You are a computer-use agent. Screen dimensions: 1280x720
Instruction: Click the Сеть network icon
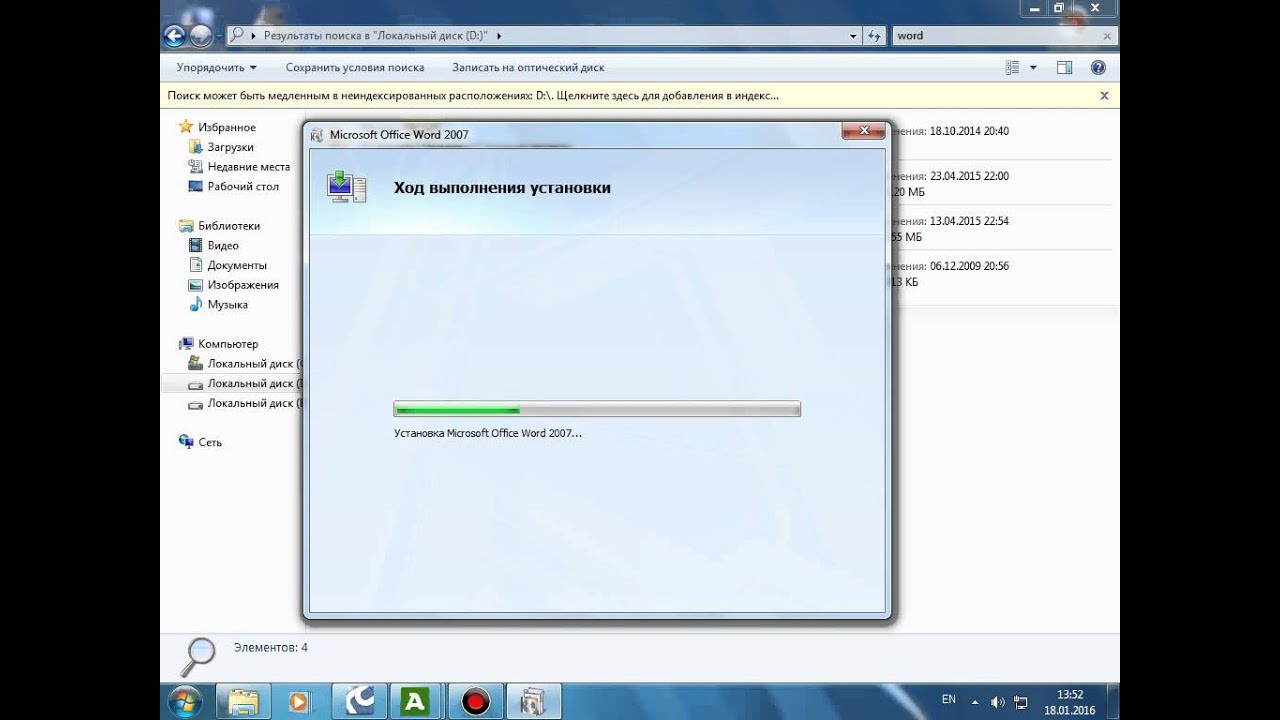(x=185, y=442)
